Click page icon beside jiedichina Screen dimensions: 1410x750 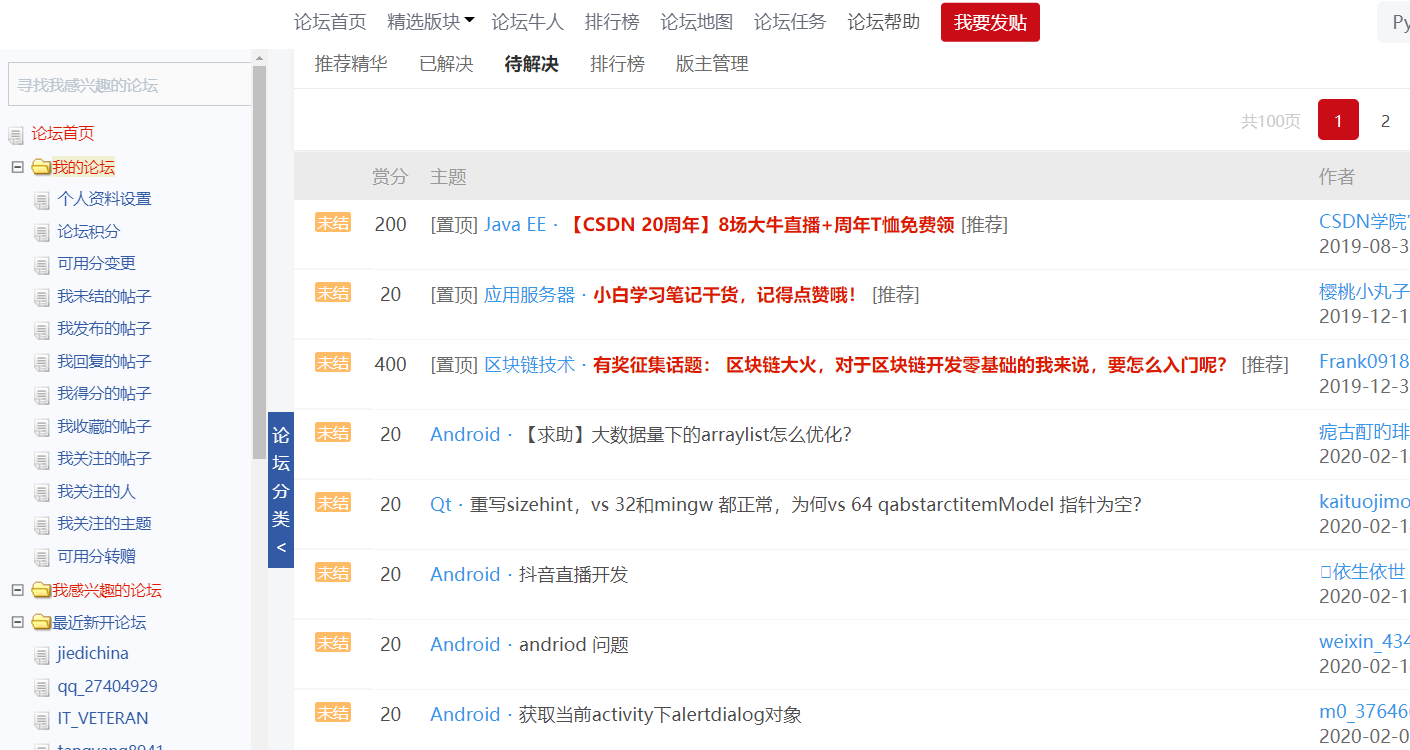(41, 656)
